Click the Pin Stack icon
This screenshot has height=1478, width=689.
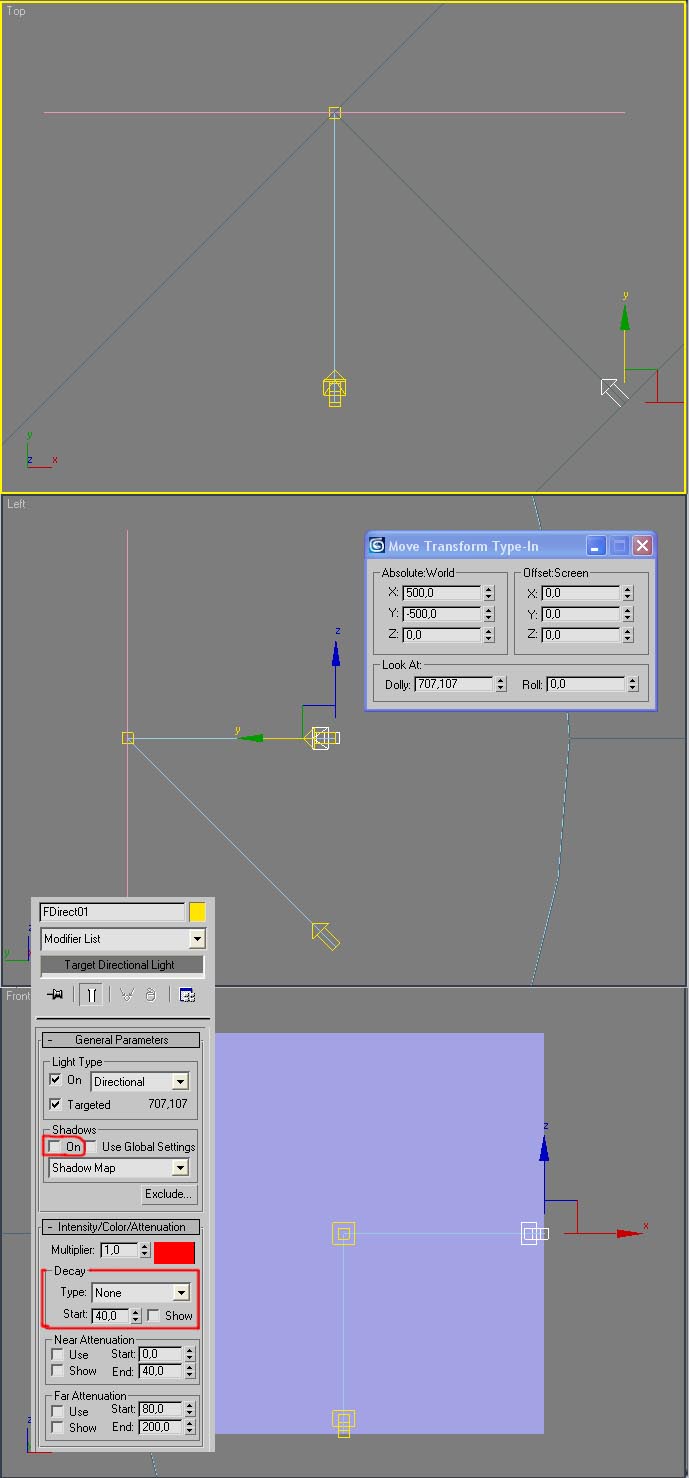[x=55, y=995]
